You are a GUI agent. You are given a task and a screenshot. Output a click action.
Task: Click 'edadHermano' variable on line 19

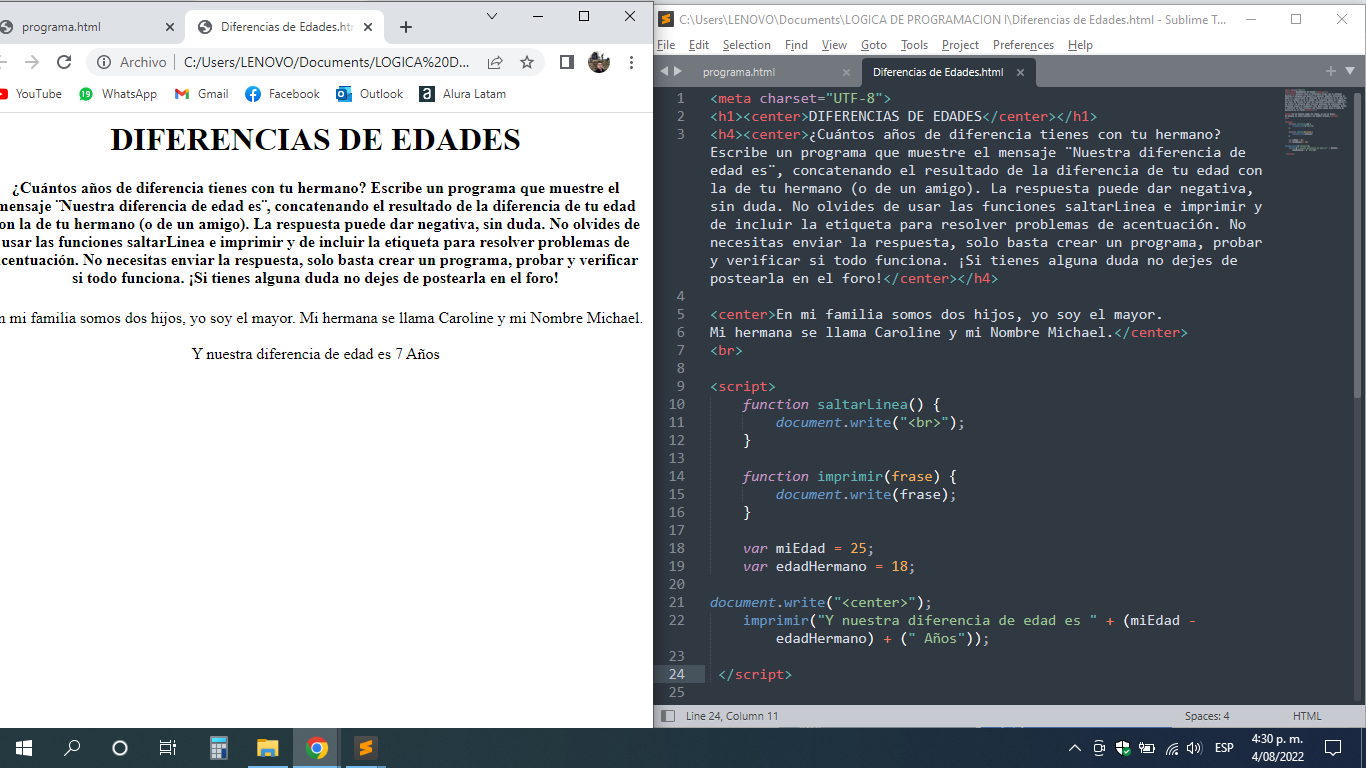820,566
